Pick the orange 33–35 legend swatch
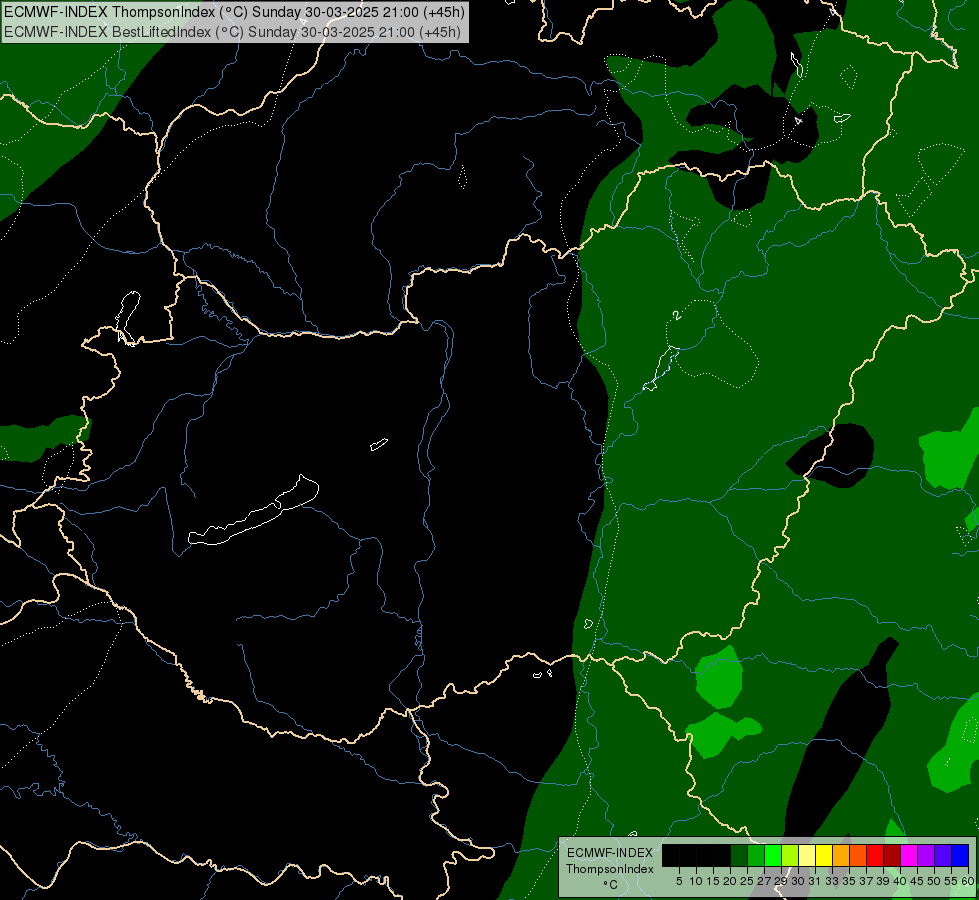Viewport: 979px width, 900px height. [841, 855]
